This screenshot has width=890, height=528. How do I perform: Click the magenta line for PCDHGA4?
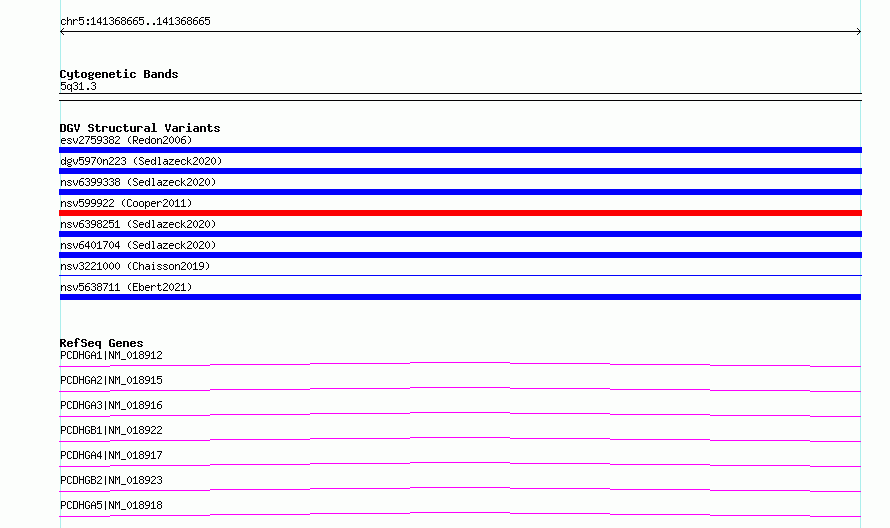460,464
